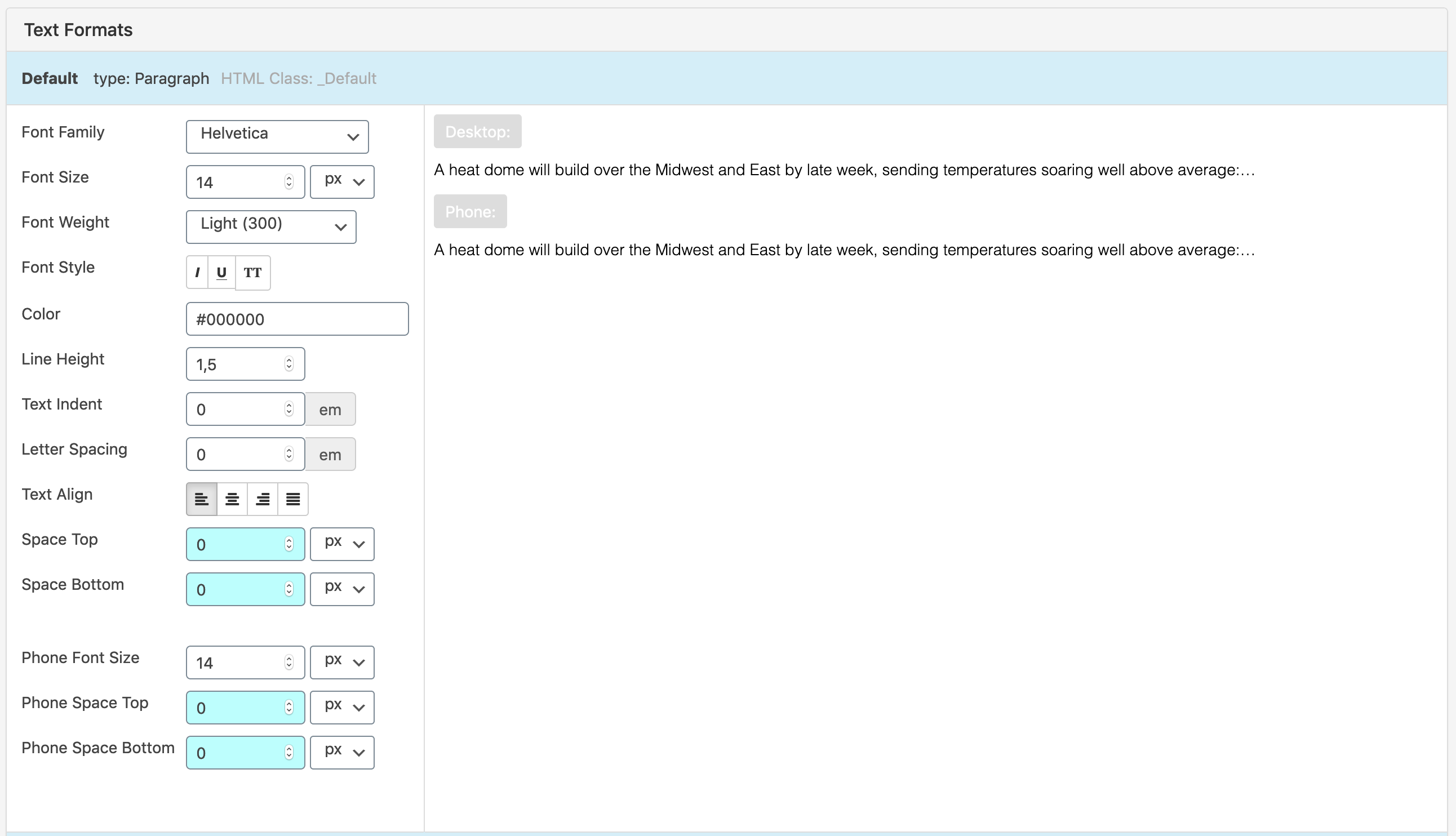Viewport: 1456px width, 836px height.
Task: Select justify text alignment
Action: (x=293, y=499)
